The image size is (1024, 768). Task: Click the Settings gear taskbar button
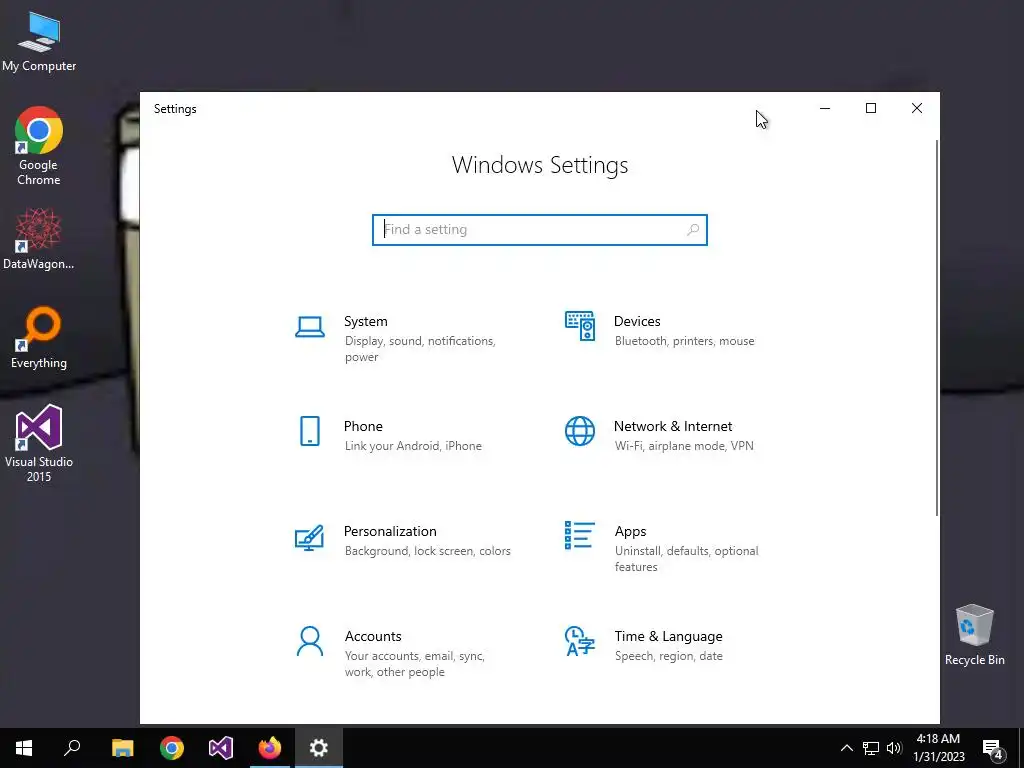click(319, 748)
